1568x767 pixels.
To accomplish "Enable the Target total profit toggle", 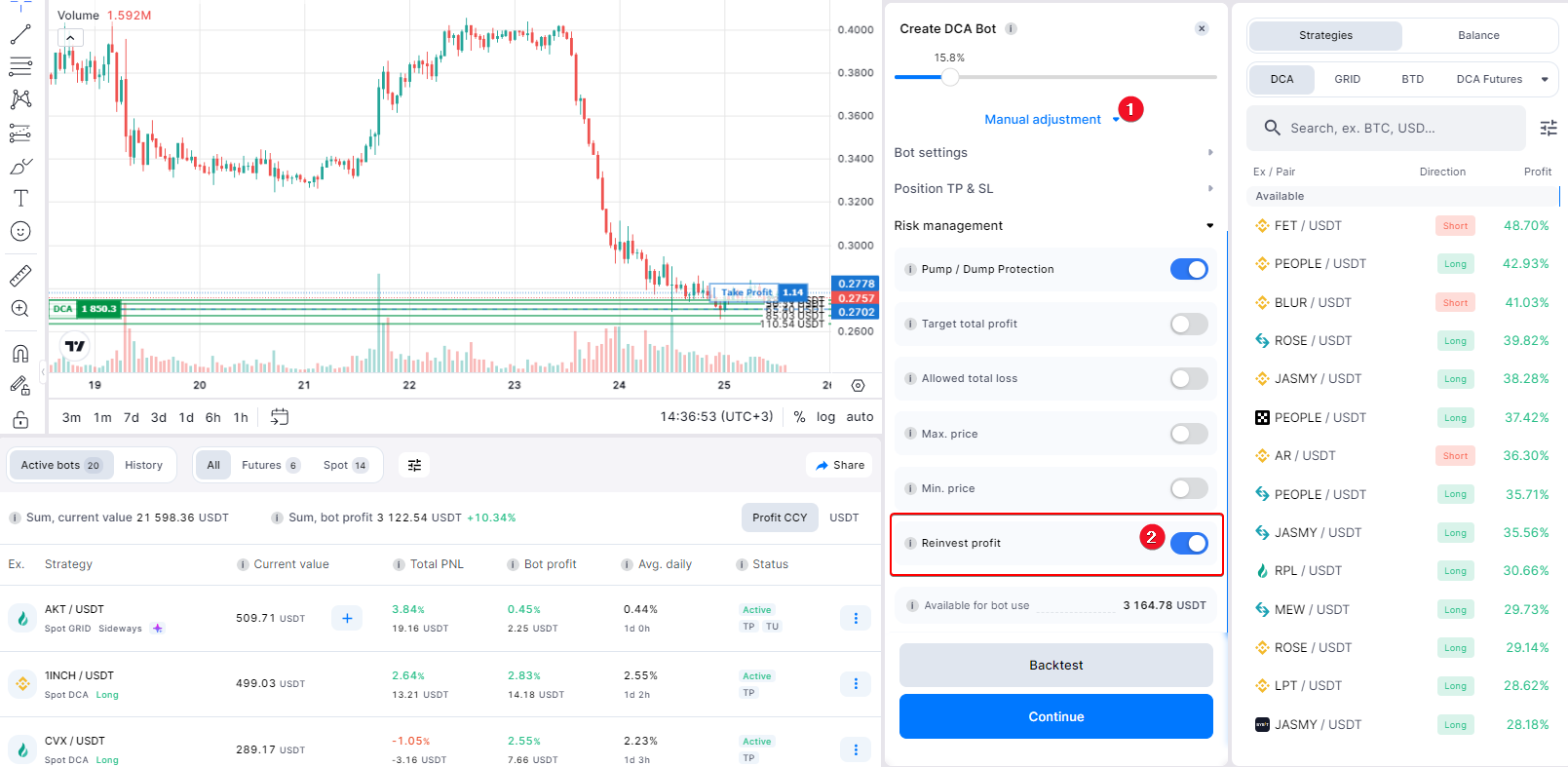I will click(x=1188, y=325).
